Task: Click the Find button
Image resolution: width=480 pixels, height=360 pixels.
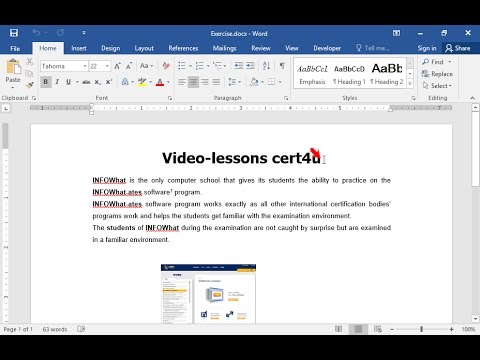Action: pos(433,62)
